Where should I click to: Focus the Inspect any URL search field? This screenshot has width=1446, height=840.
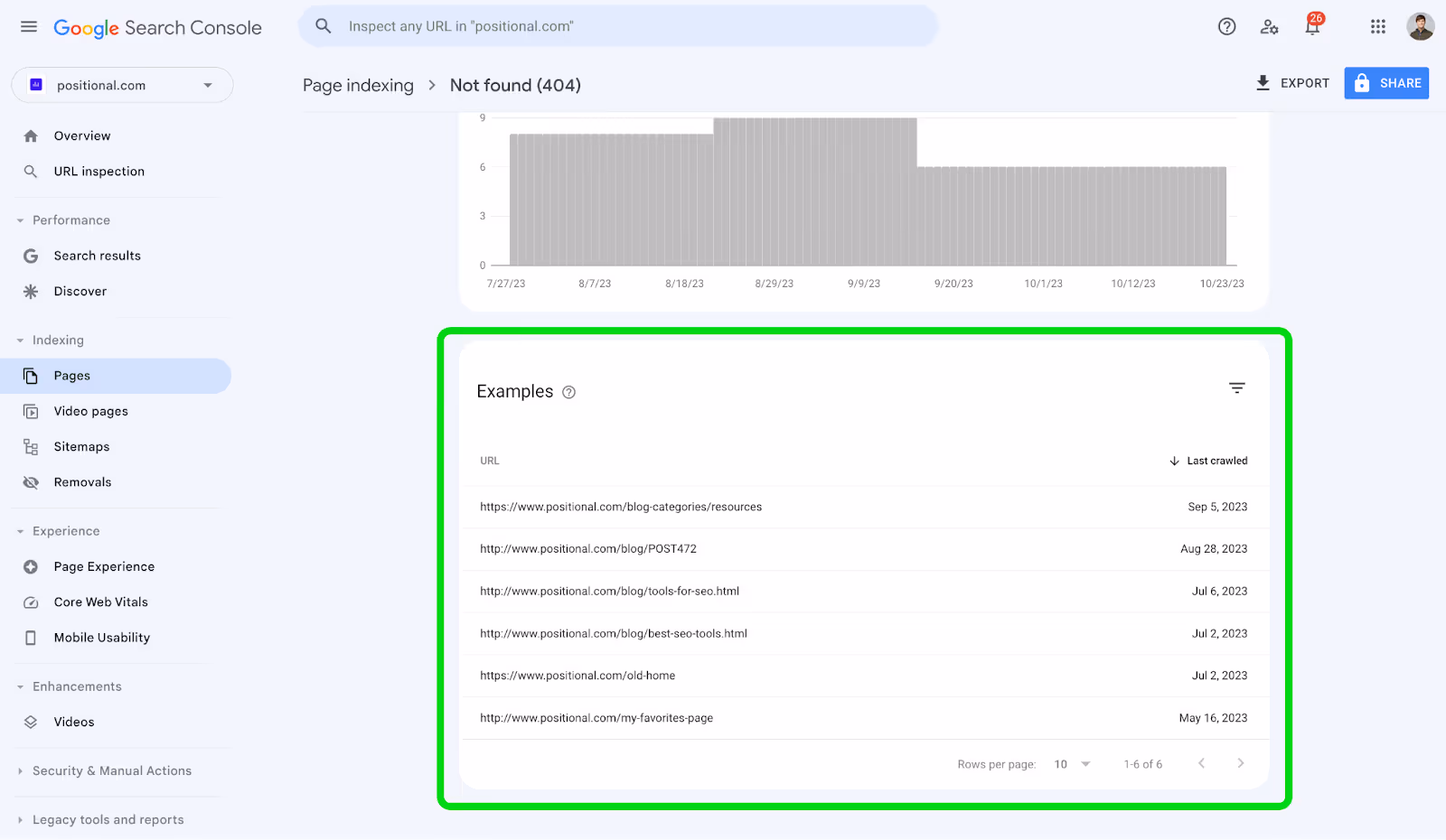618,26
